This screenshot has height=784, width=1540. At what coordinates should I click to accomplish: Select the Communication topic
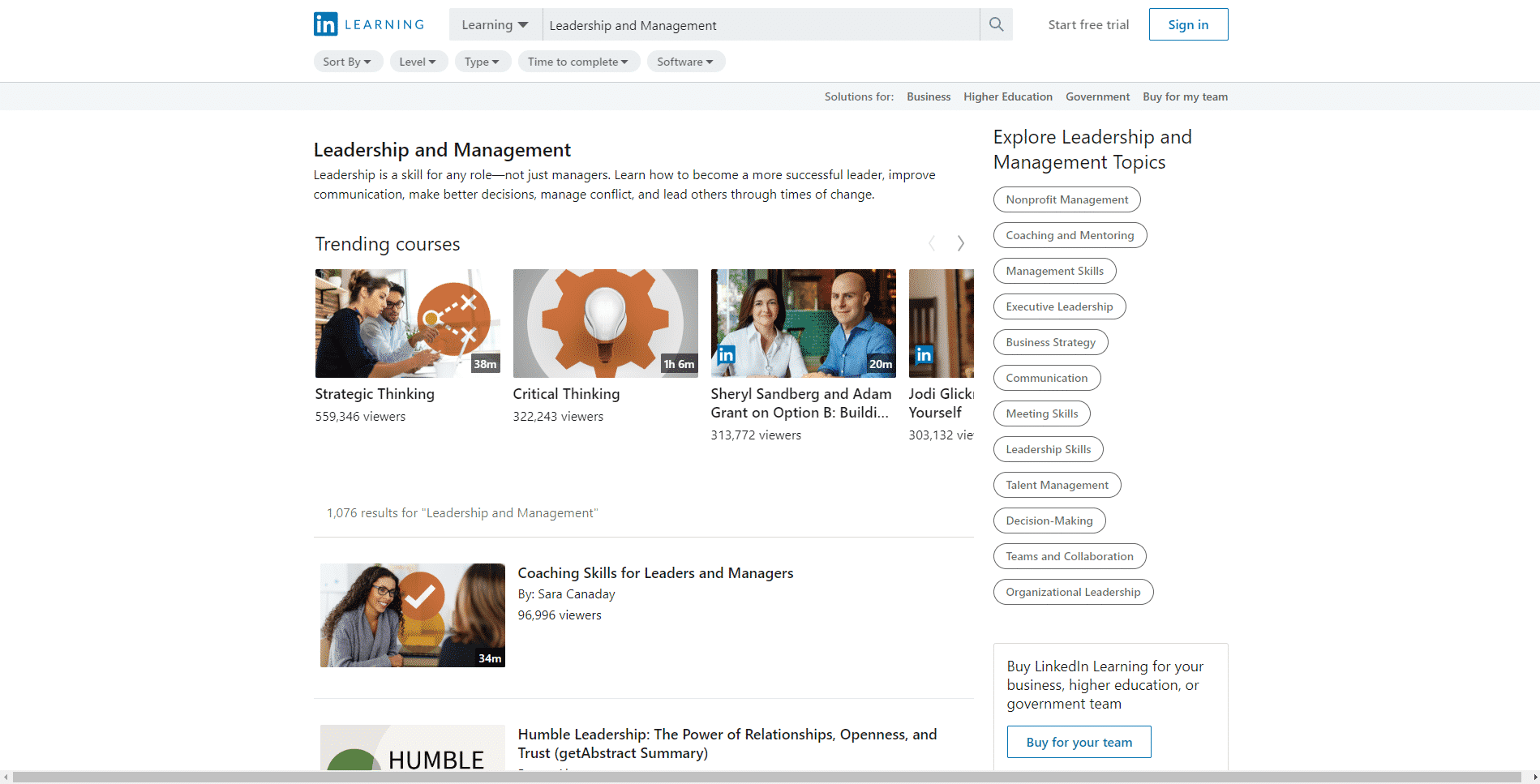(x=1047, y=378)
